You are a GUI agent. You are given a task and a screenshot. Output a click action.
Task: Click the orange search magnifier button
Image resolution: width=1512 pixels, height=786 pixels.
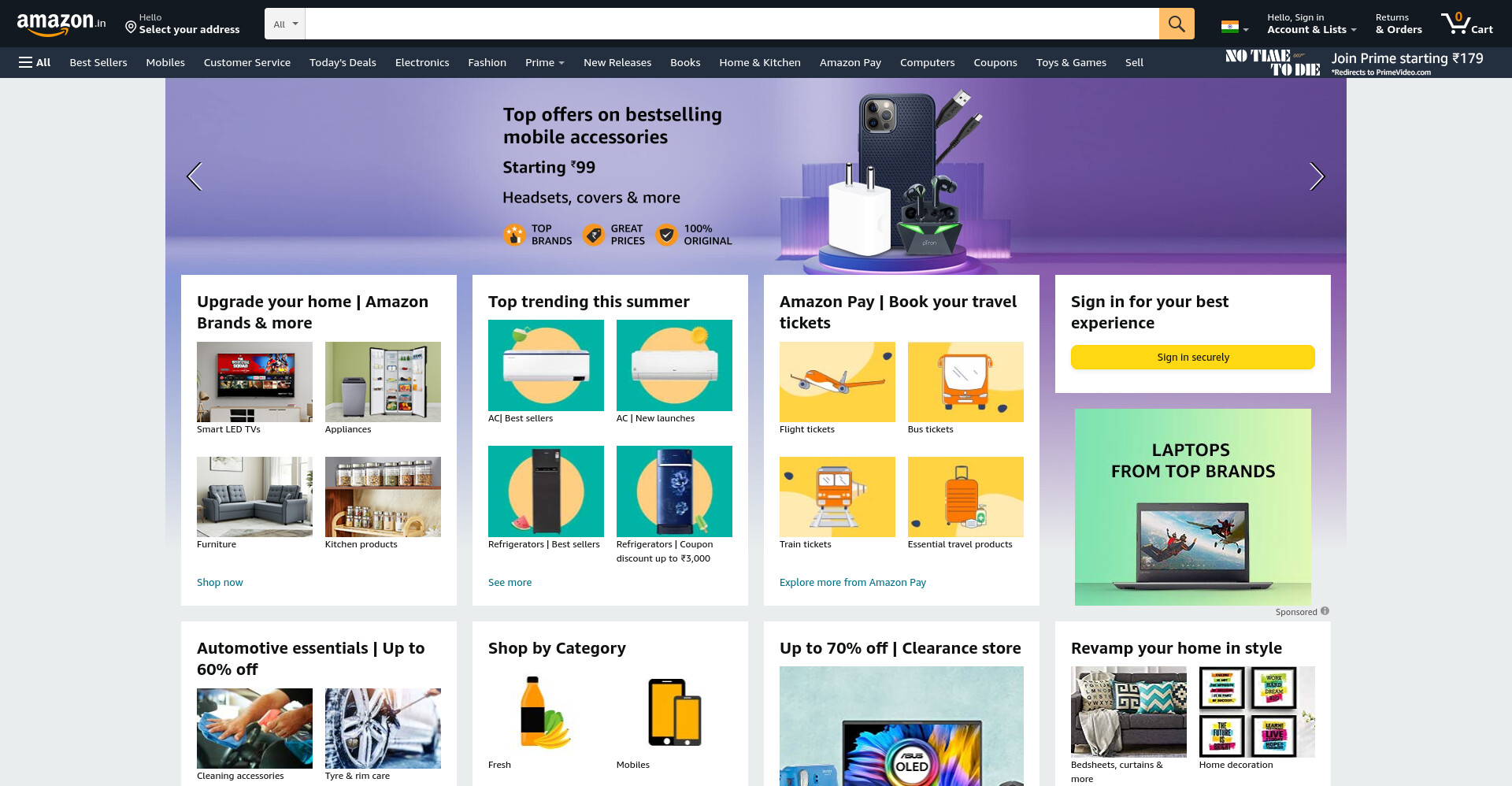point(1177,24)
